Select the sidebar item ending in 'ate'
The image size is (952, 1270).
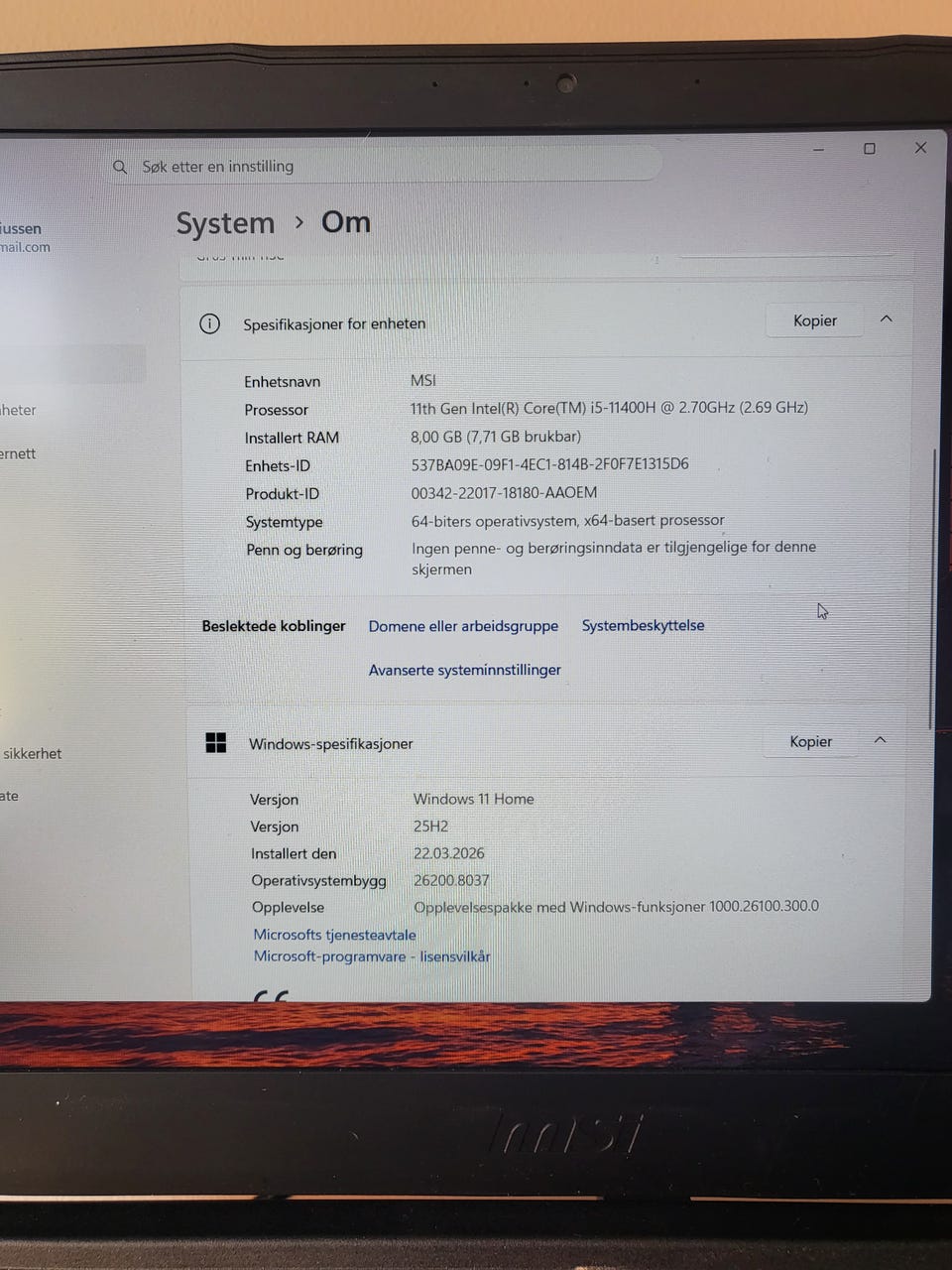point(10,796)
